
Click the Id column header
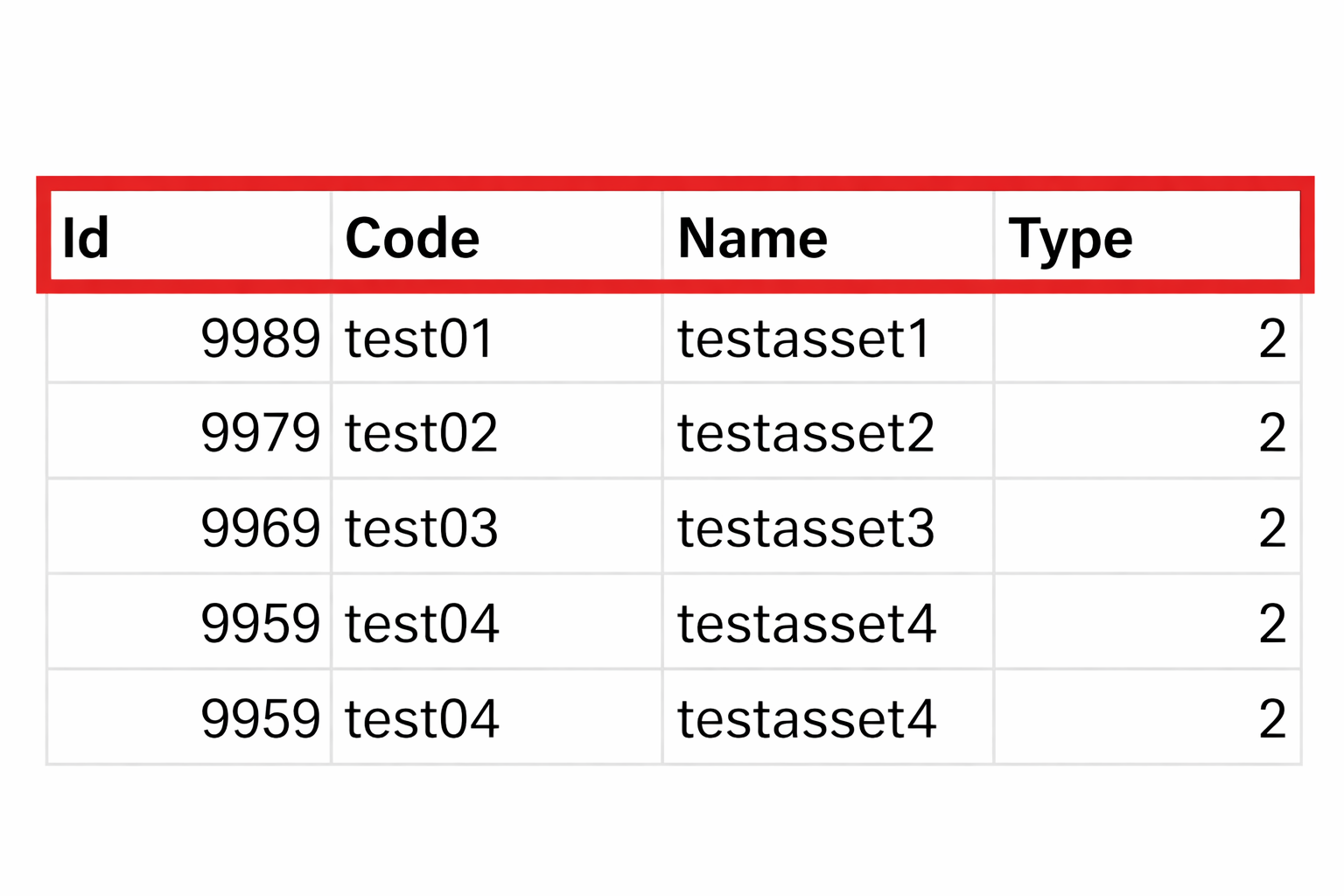point(86,238)
